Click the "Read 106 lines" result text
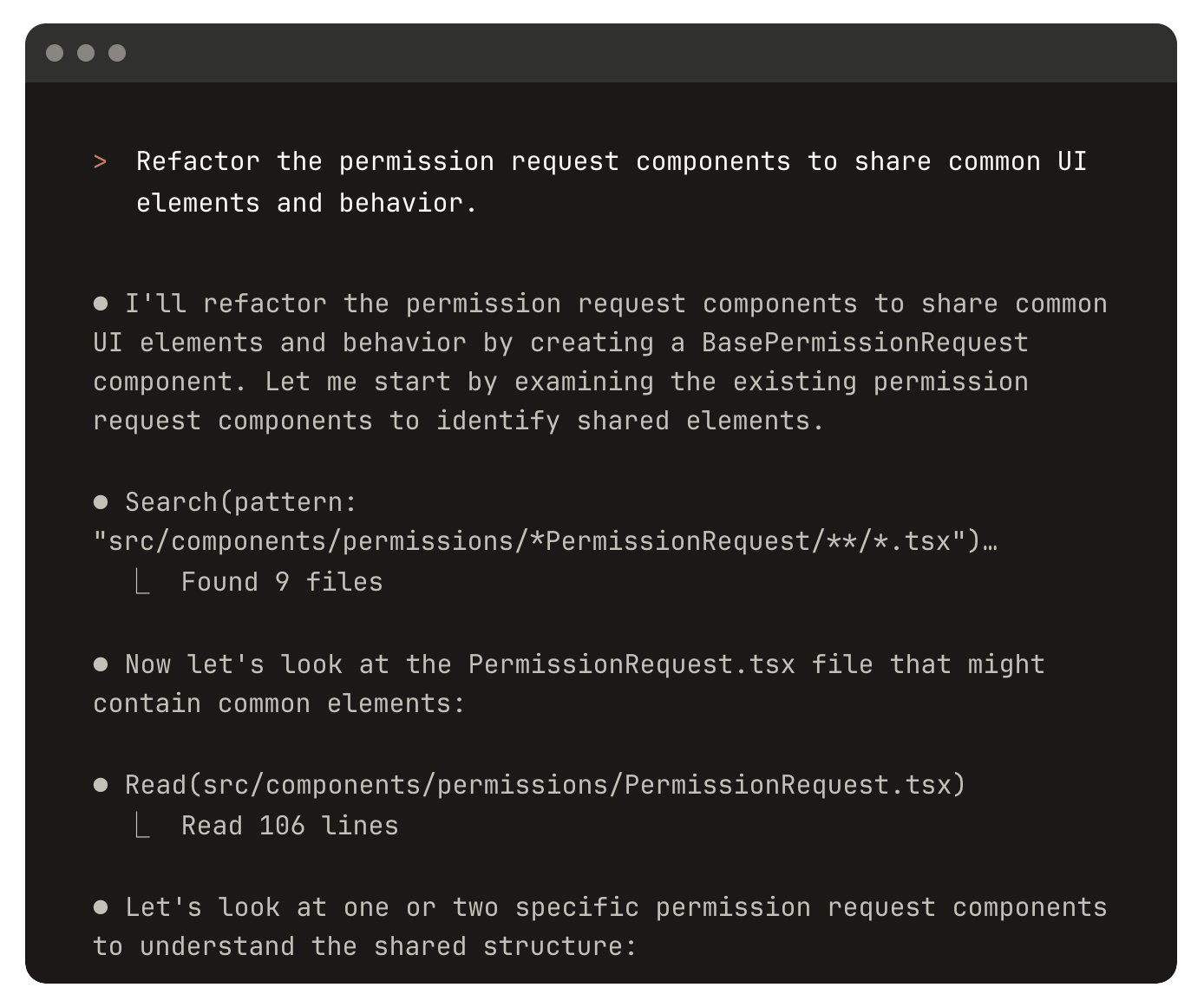This screenshot has width=1204, height=994. 290,826
